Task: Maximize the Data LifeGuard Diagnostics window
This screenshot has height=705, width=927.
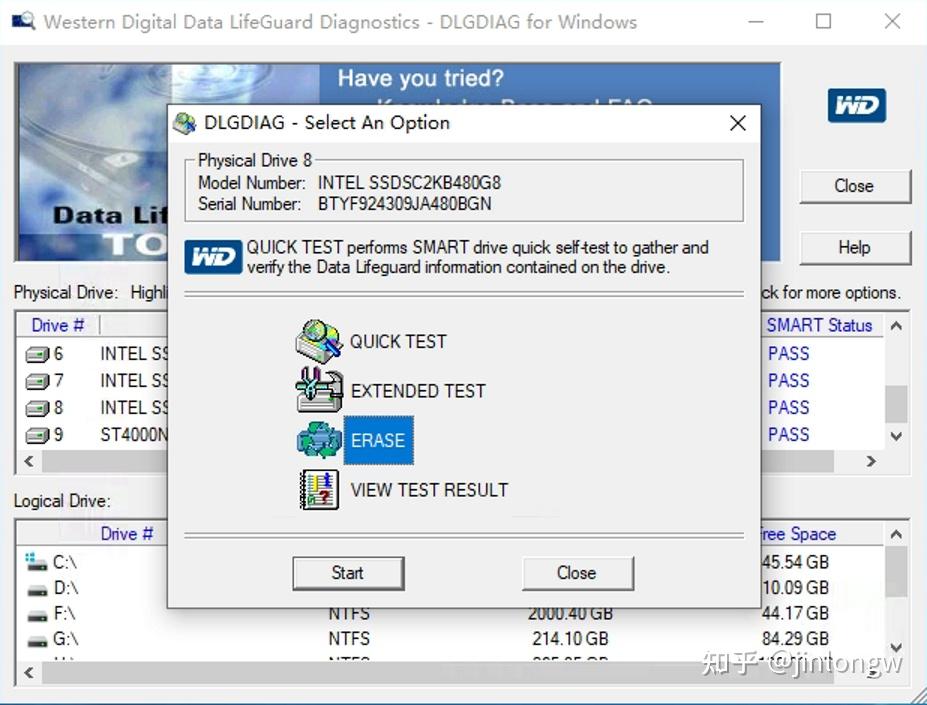Action: click(x=824, y=22)
